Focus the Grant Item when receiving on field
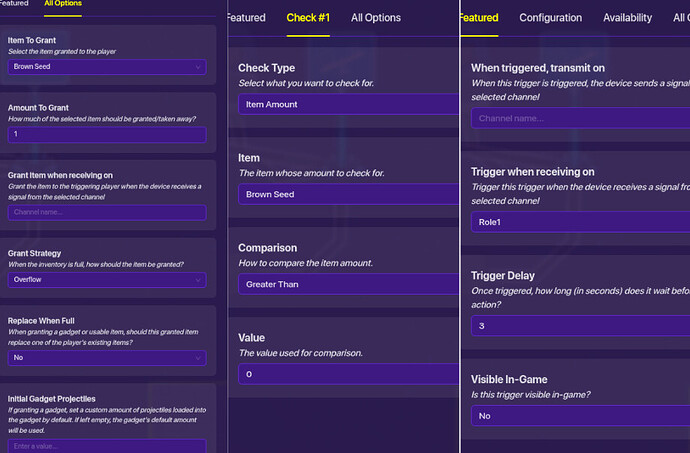The height and width of the screenshot is (453, 690). 108,212
